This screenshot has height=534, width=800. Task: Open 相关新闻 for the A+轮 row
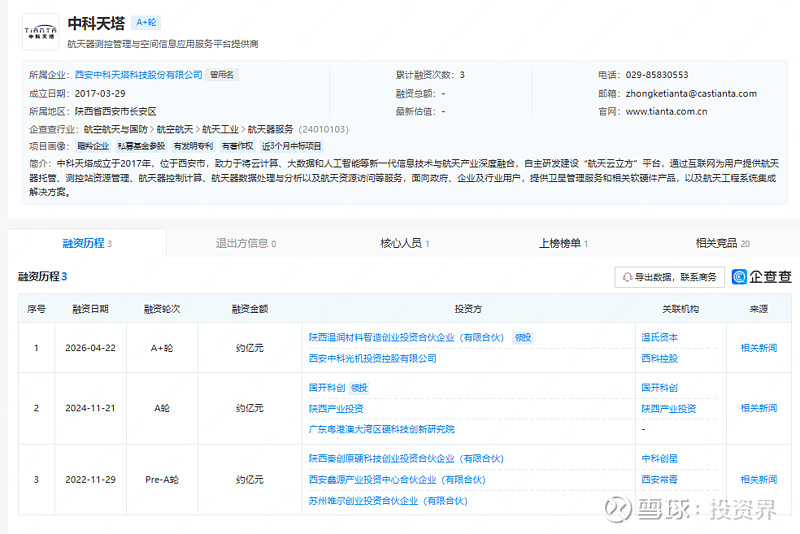(x=759, y=348)
